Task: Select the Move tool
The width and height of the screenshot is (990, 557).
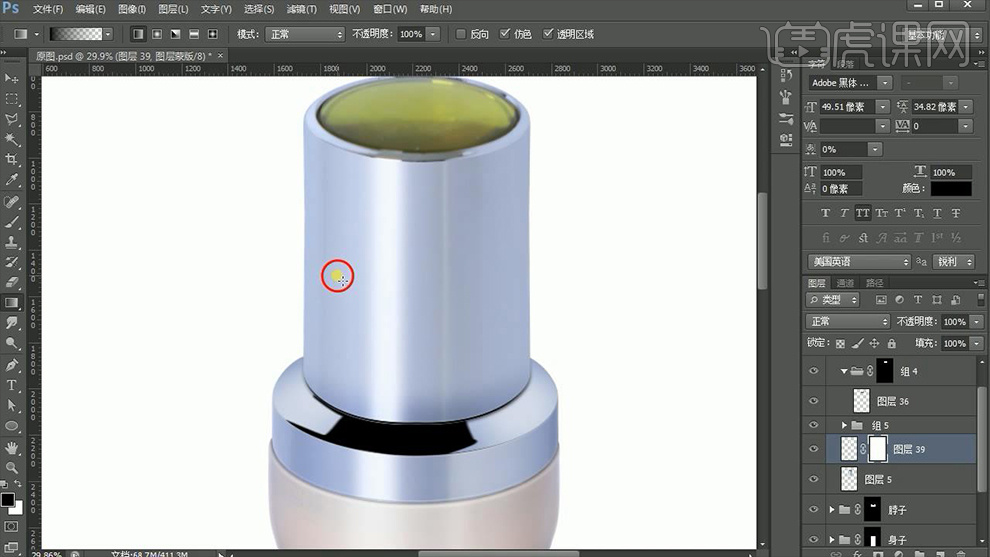Action: coord(12,78)
